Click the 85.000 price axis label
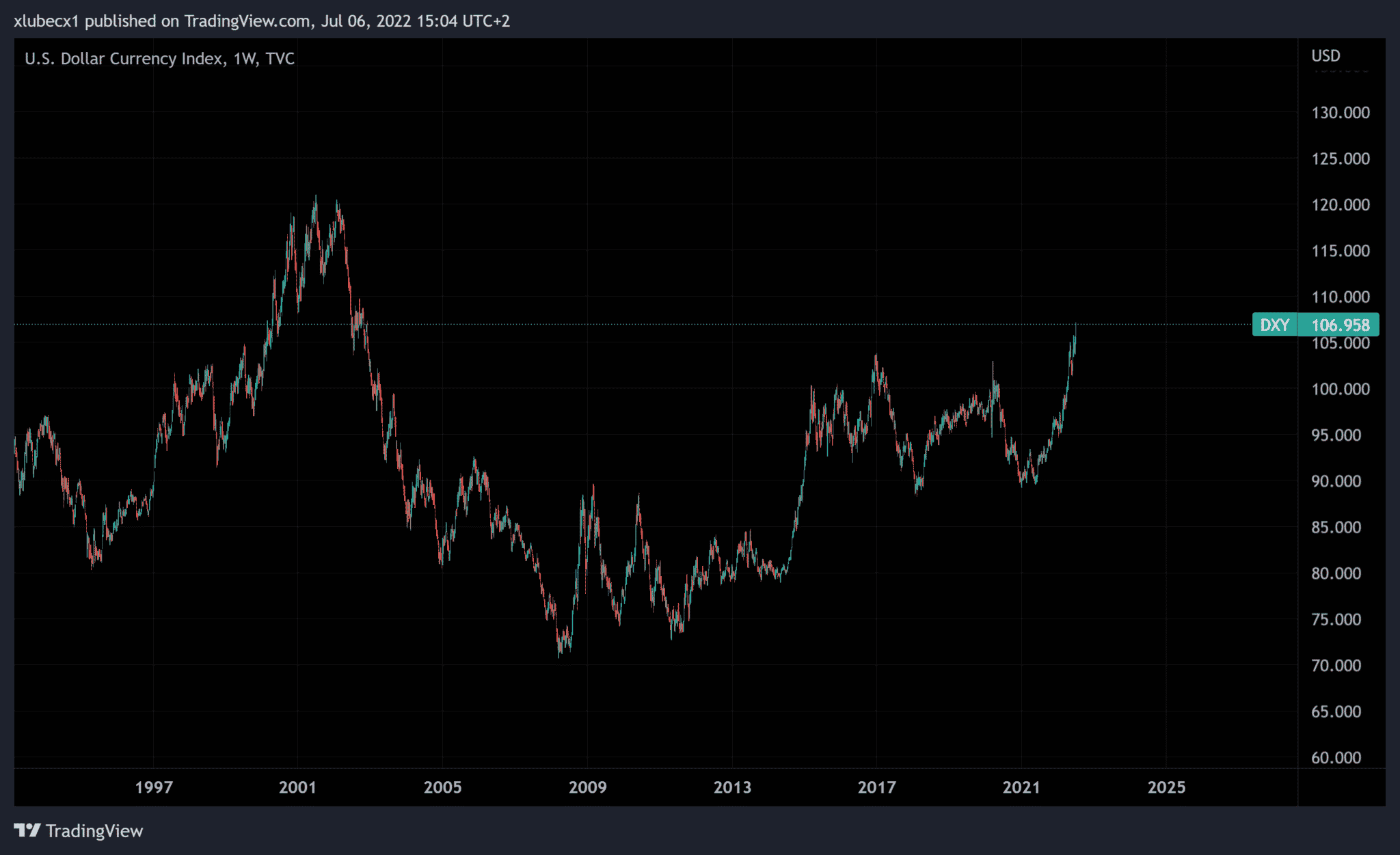The height and width of the screenshot is (855, 1400). coord(1336,528)
